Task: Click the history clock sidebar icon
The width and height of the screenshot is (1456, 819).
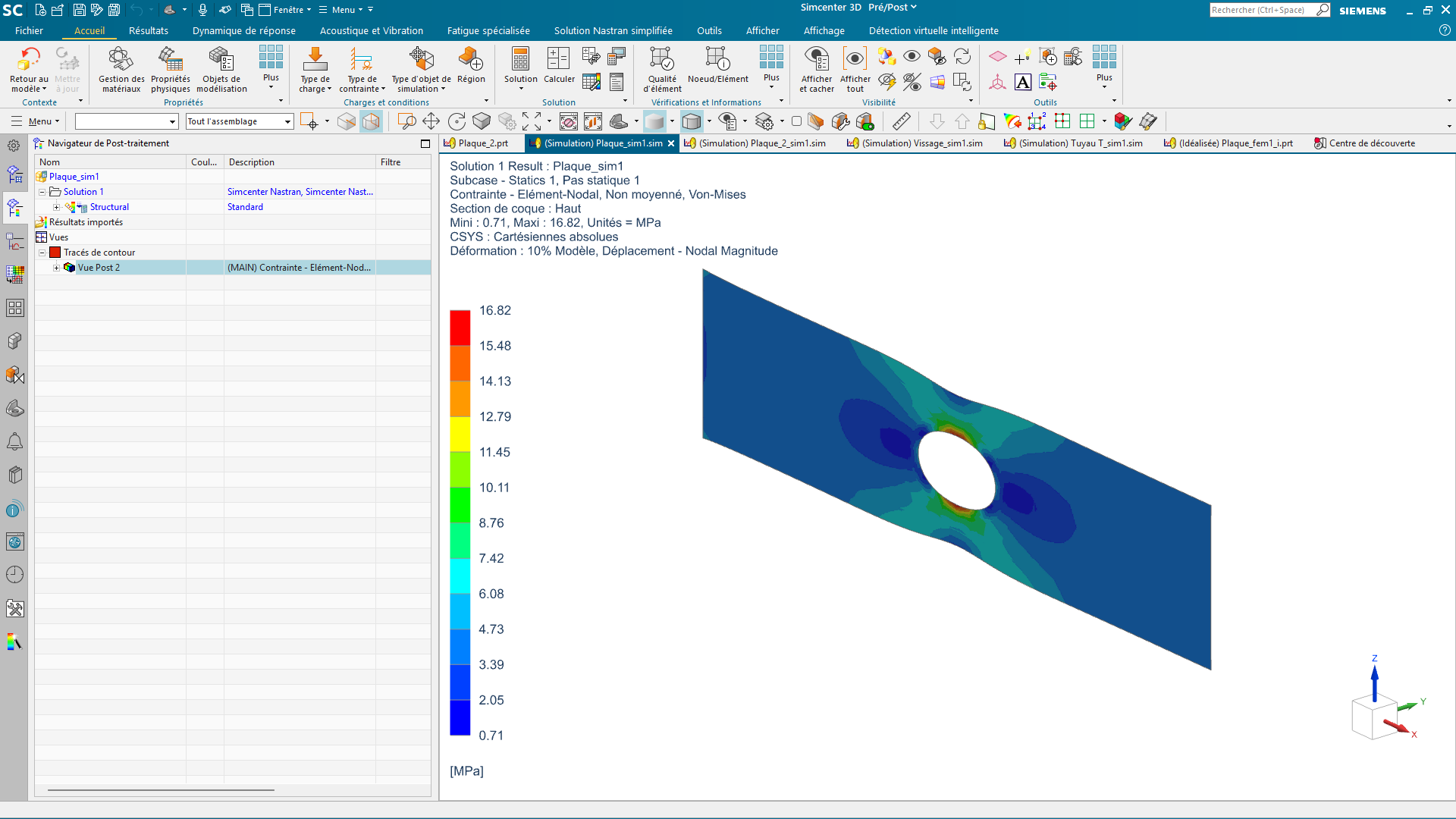Action: 14,575
